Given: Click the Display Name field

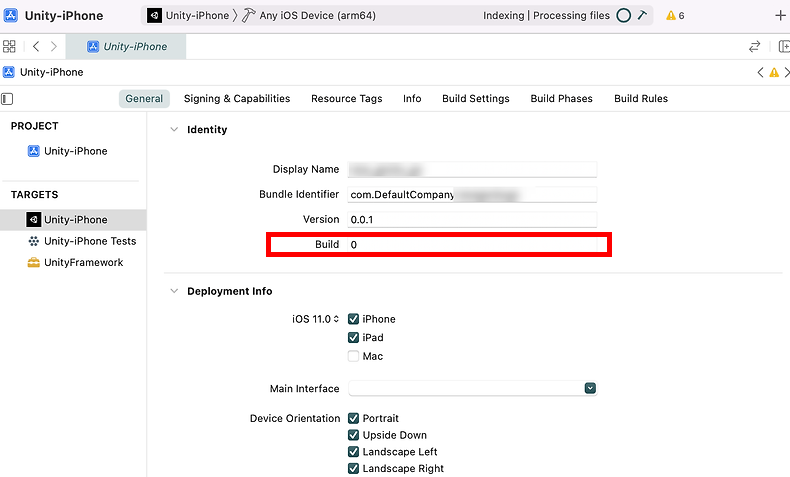Looking at the screenshot, I should point(472,170).
